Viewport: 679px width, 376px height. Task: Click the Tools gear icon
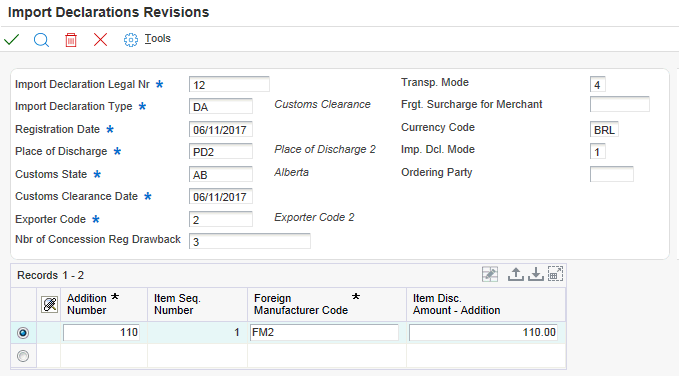tap(130, 40)
